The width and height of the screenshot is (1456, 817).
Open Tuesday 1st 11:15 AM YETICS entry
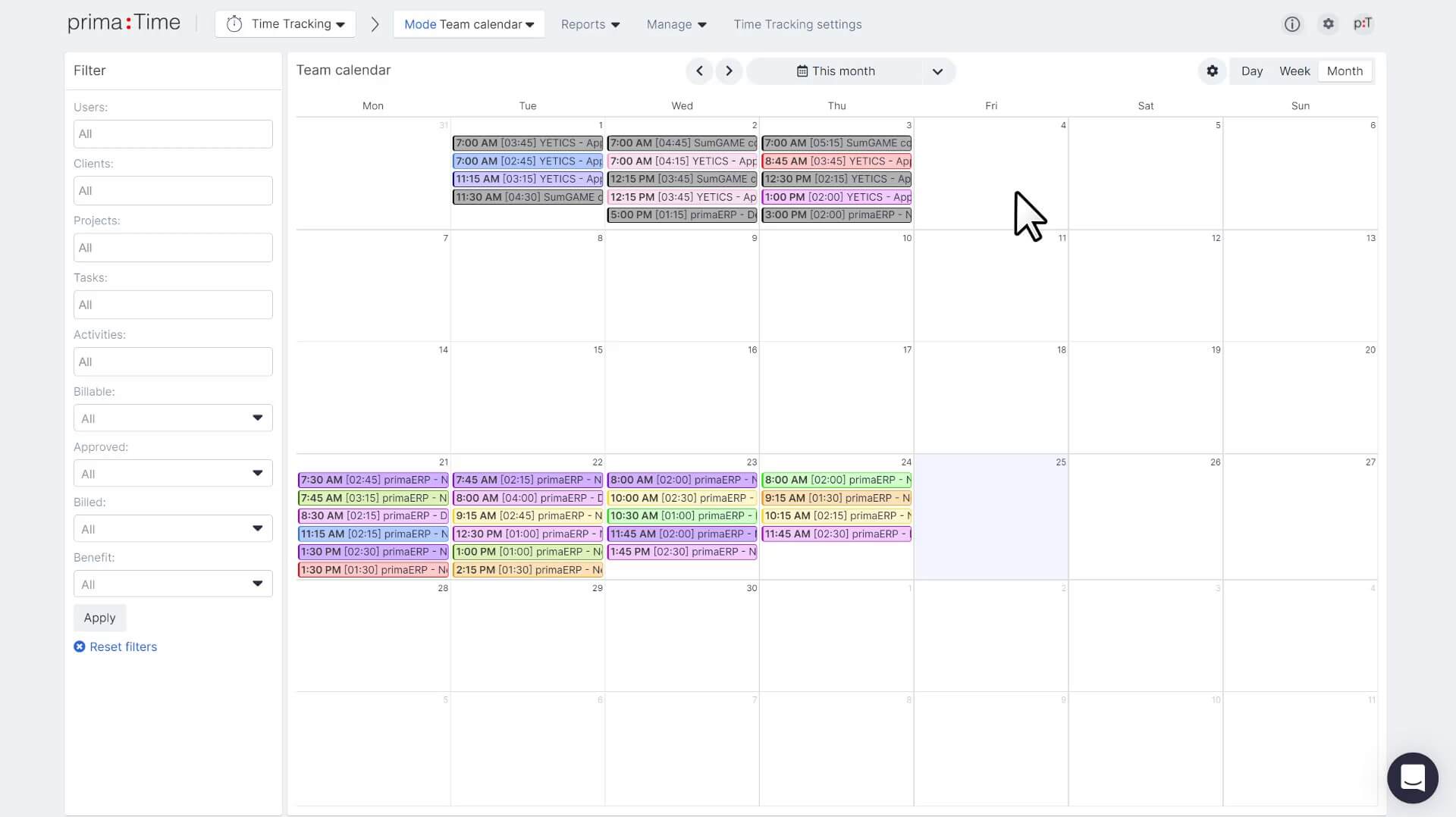[528, 179]
